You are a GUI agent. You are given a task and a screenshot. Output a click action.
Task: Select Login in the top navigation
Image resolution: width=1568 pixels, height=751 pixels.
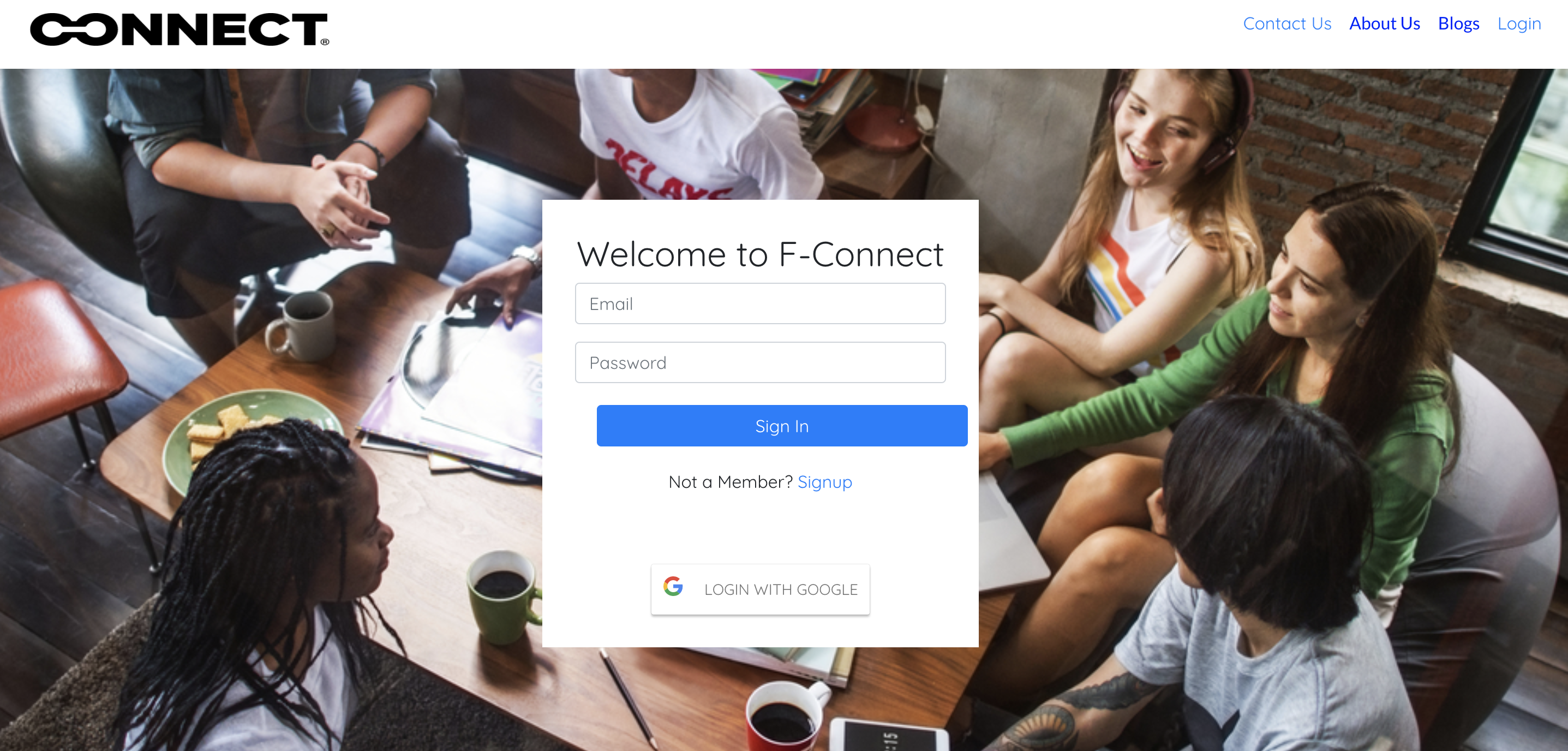[1519, 23]
